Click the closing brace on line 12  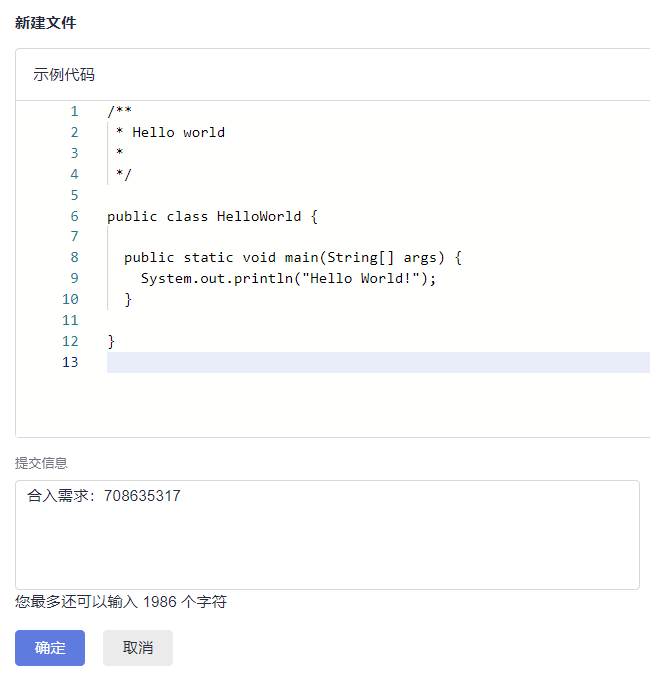(111, 342)
